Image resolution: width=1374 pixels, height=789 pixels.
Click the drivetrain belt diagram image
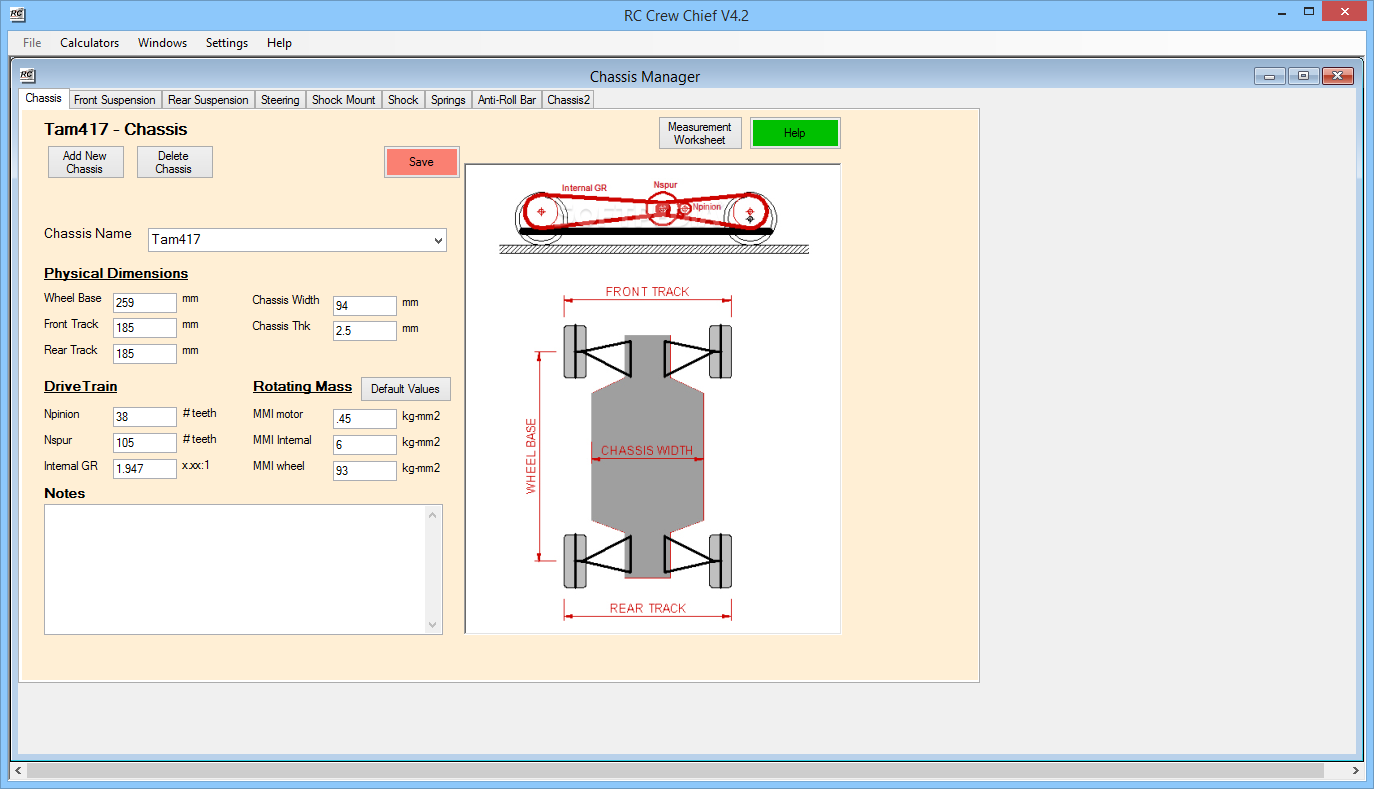(654, 216)
